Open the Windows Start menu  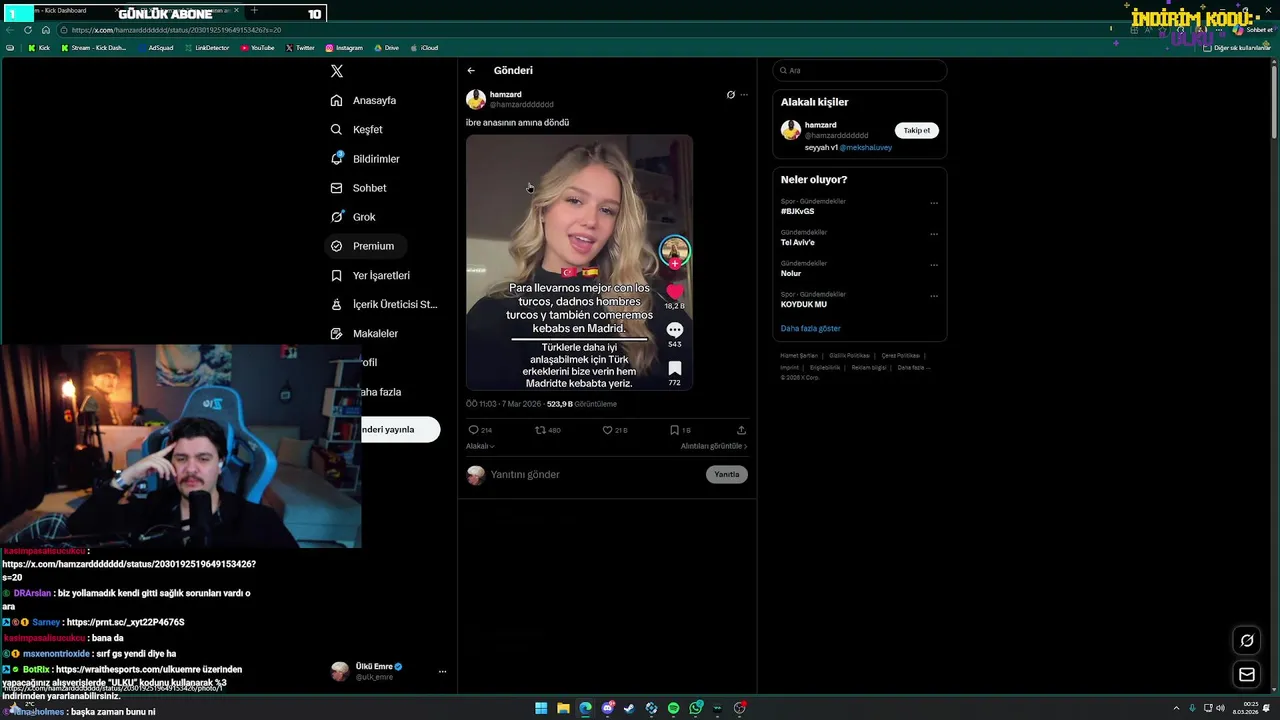(541, 708)
